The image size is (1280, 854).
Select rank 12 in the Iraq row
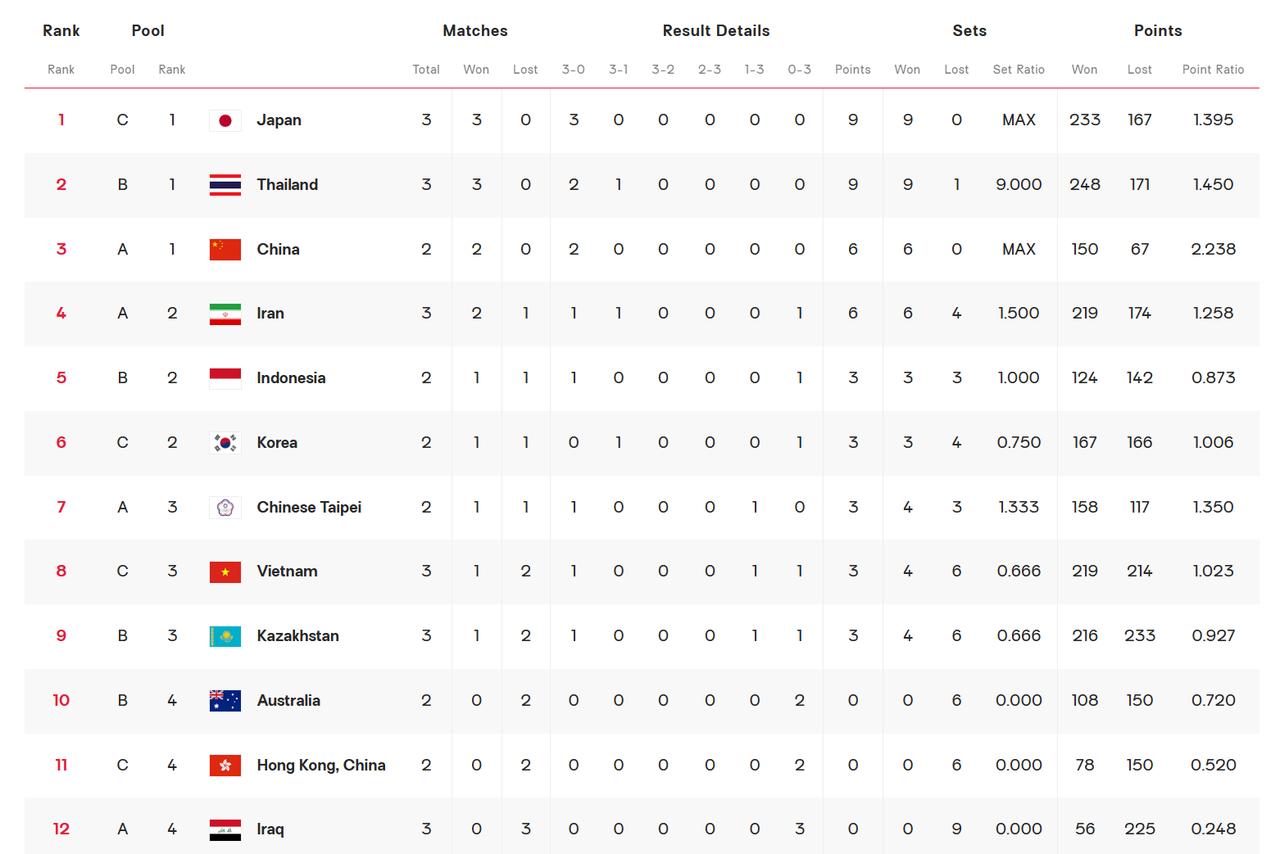coord(61,829)
